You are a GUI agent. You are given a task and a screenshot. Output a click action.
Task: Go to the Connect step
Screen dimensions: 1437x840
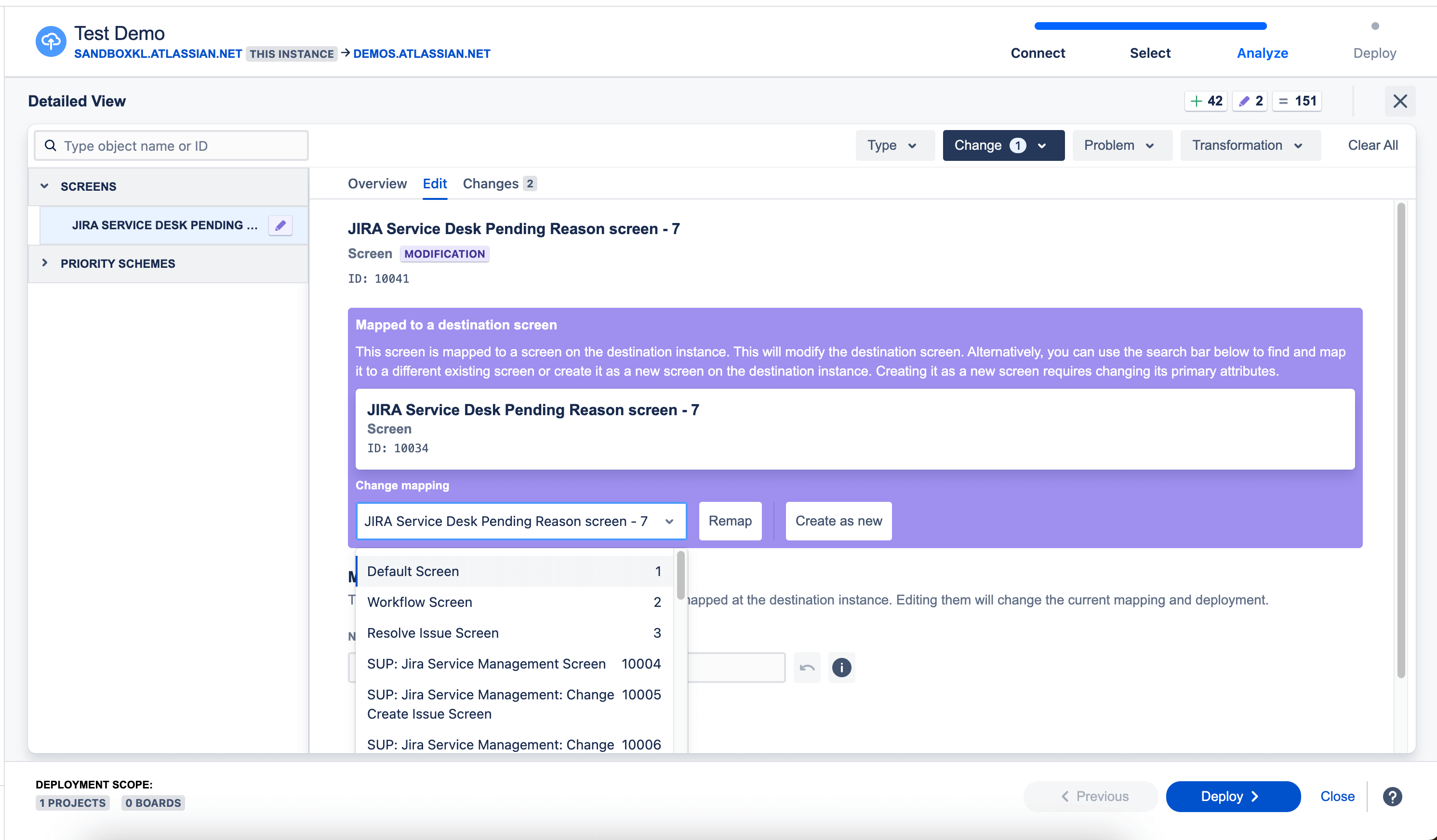(1038, 53)
